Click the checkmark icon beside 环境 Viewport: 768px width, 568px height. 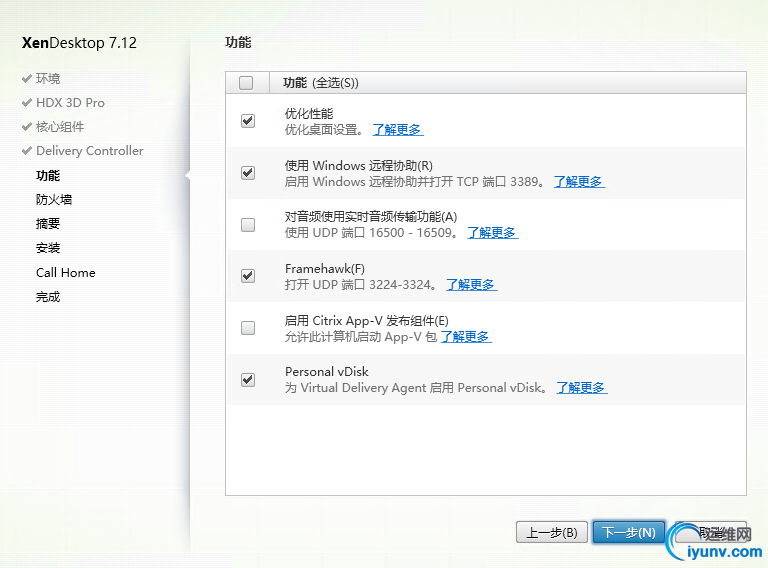(x=27, y=78)
